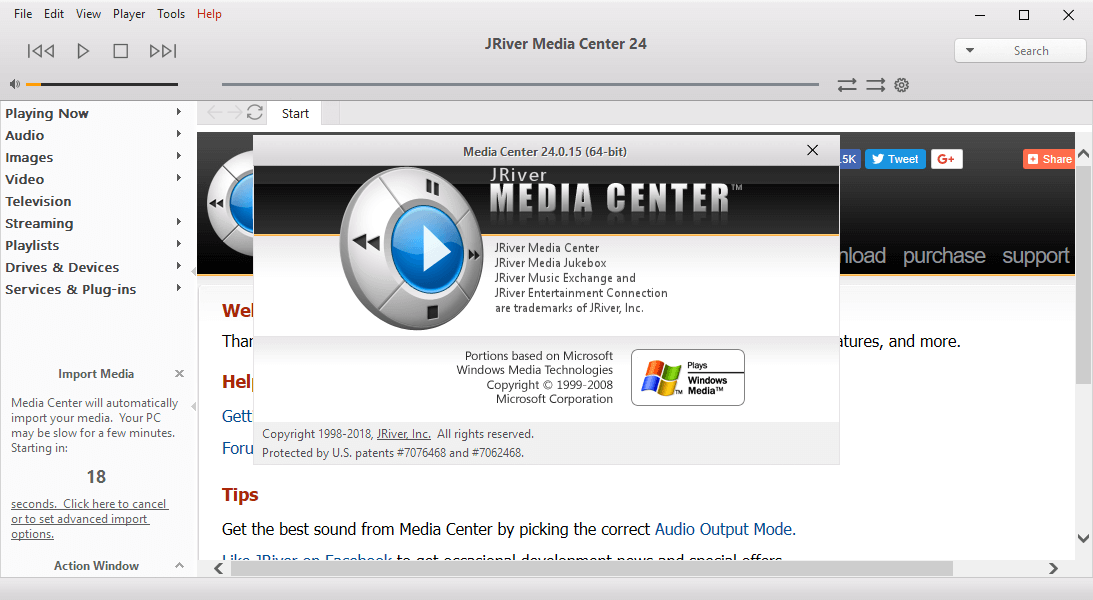Select the Start tab
Screen dimensions: 1093x600
click(295, 114)
